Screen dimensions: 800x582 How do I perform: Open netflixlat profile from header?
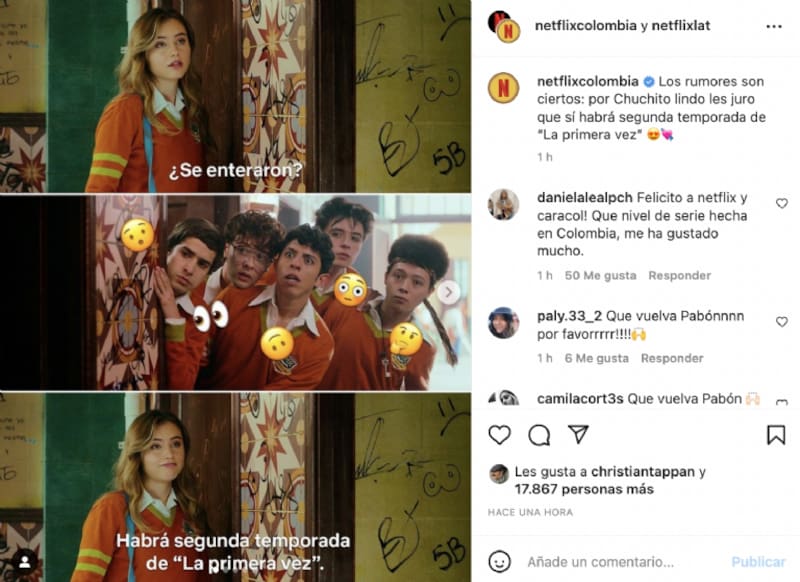click(681, 26)
